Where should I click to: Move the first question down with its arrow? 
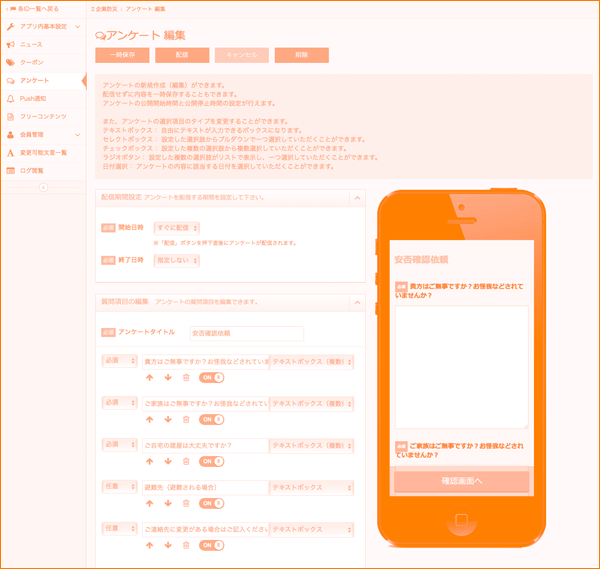[168, 377]
